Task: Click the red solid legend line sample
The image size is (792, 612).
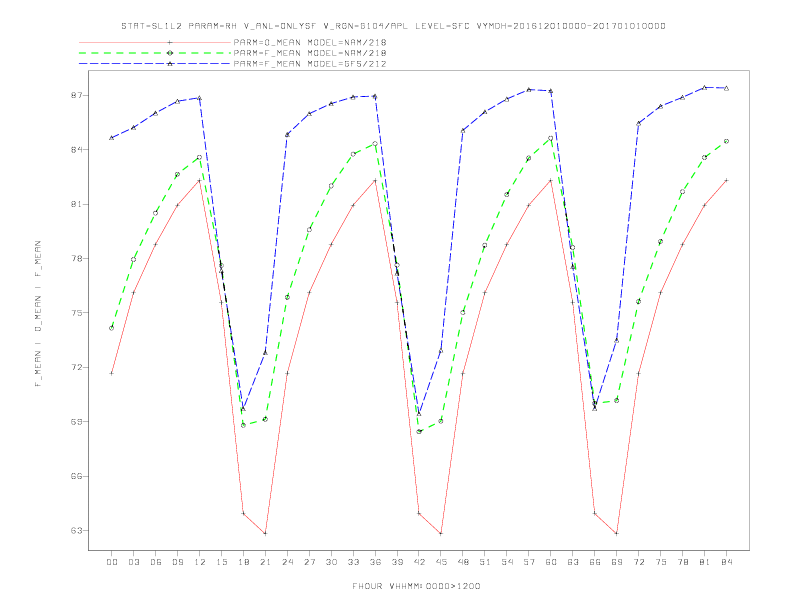Action: point(155,42)
